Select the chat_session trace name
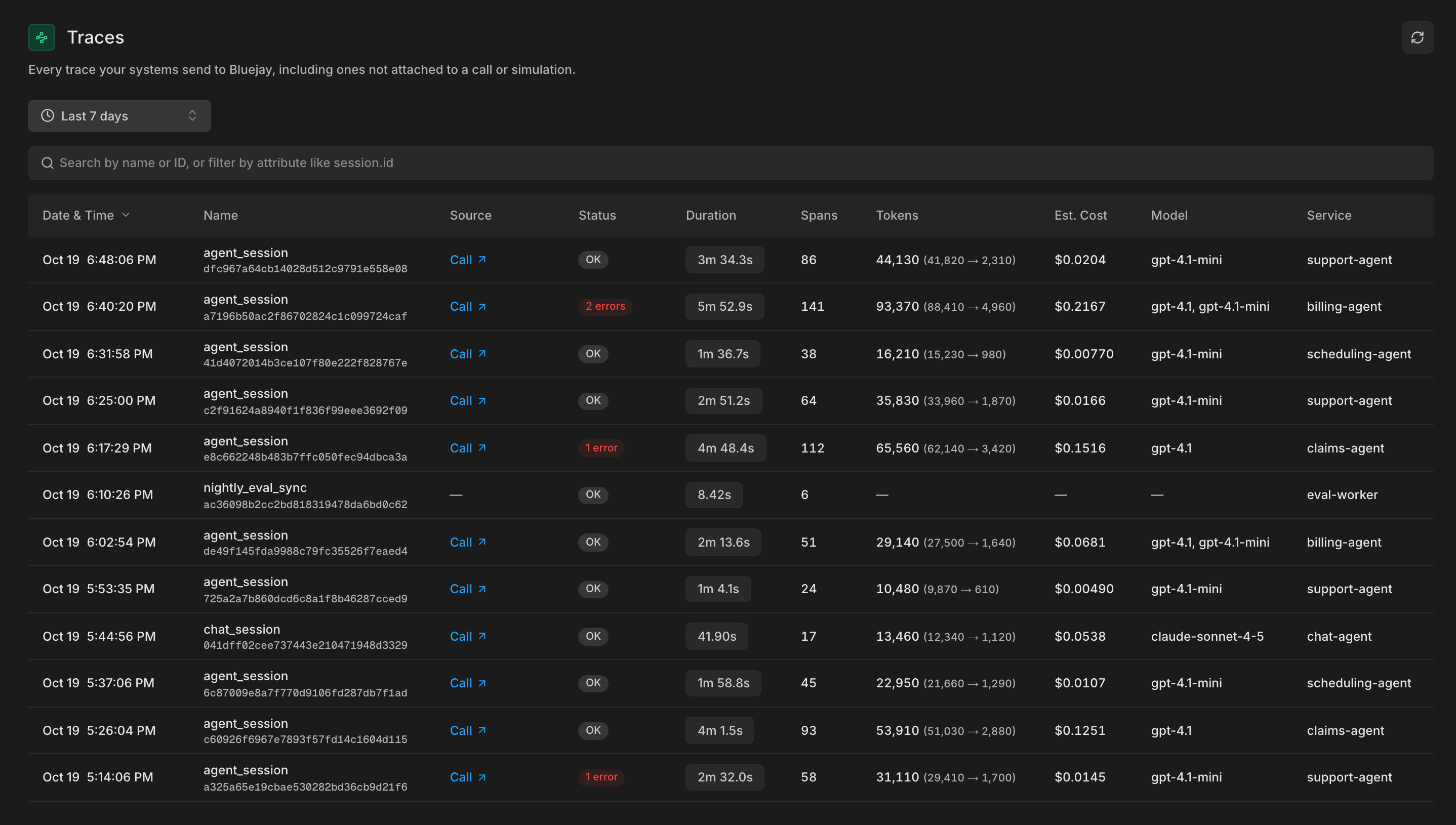 241,629
